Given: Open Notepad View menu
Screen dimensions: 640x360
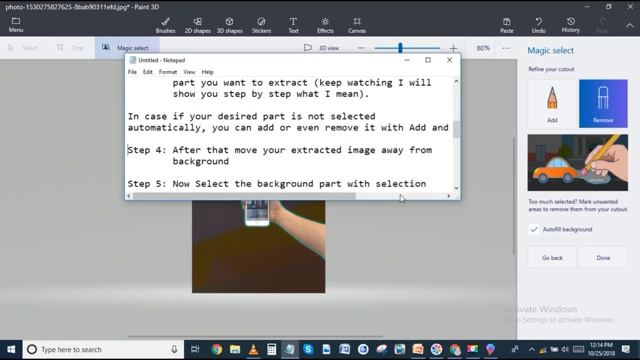Looking at the screenshot, I should coord(189,72).
